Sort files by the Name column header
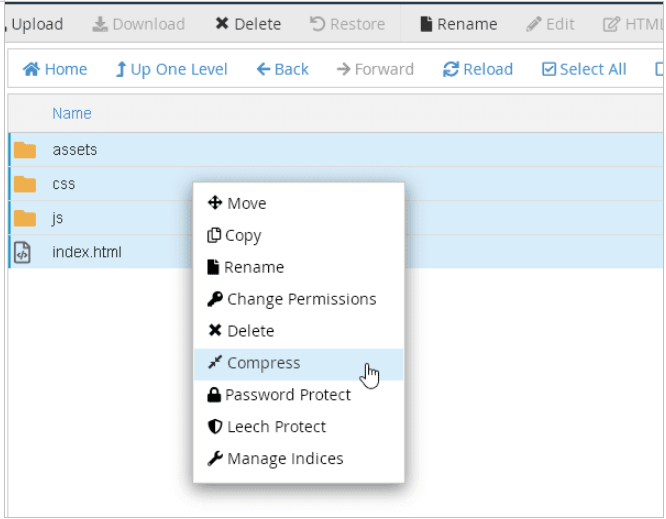The width and height of the screenshot is (666, 519). click(72, 113)
